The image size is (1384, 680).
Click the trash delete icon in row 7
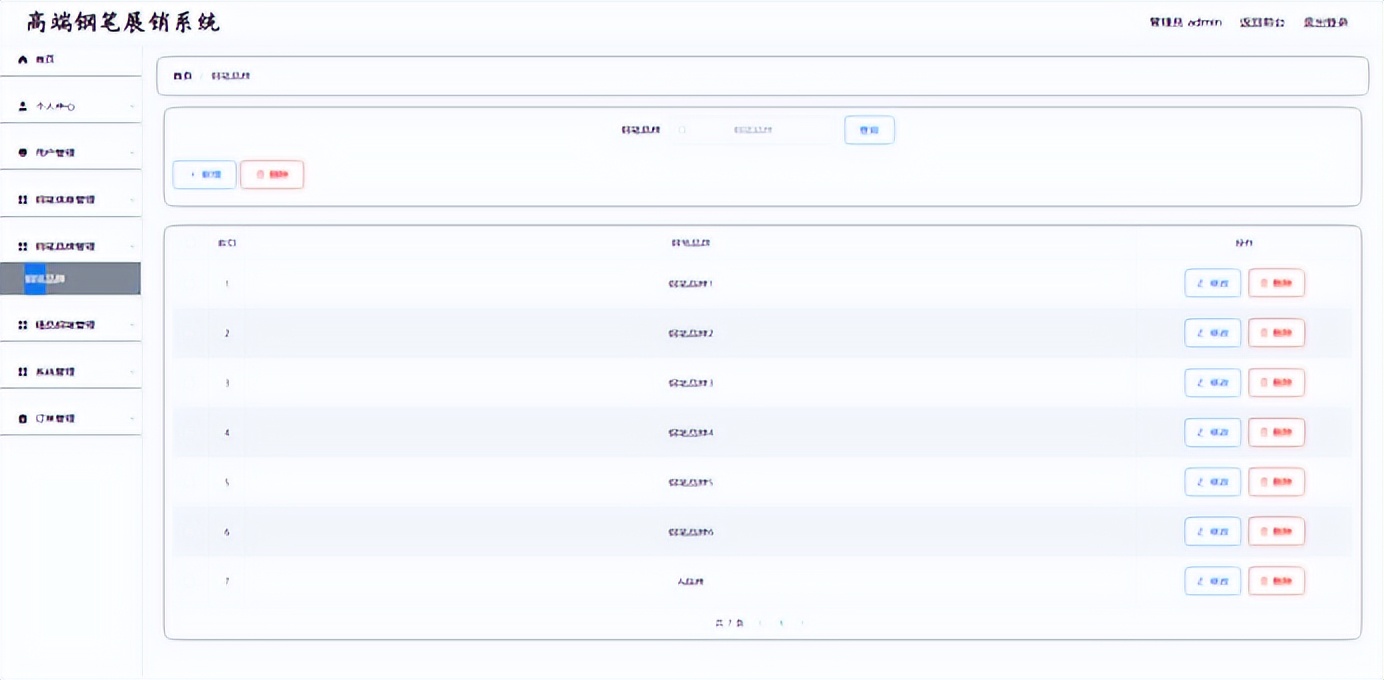1264,582
